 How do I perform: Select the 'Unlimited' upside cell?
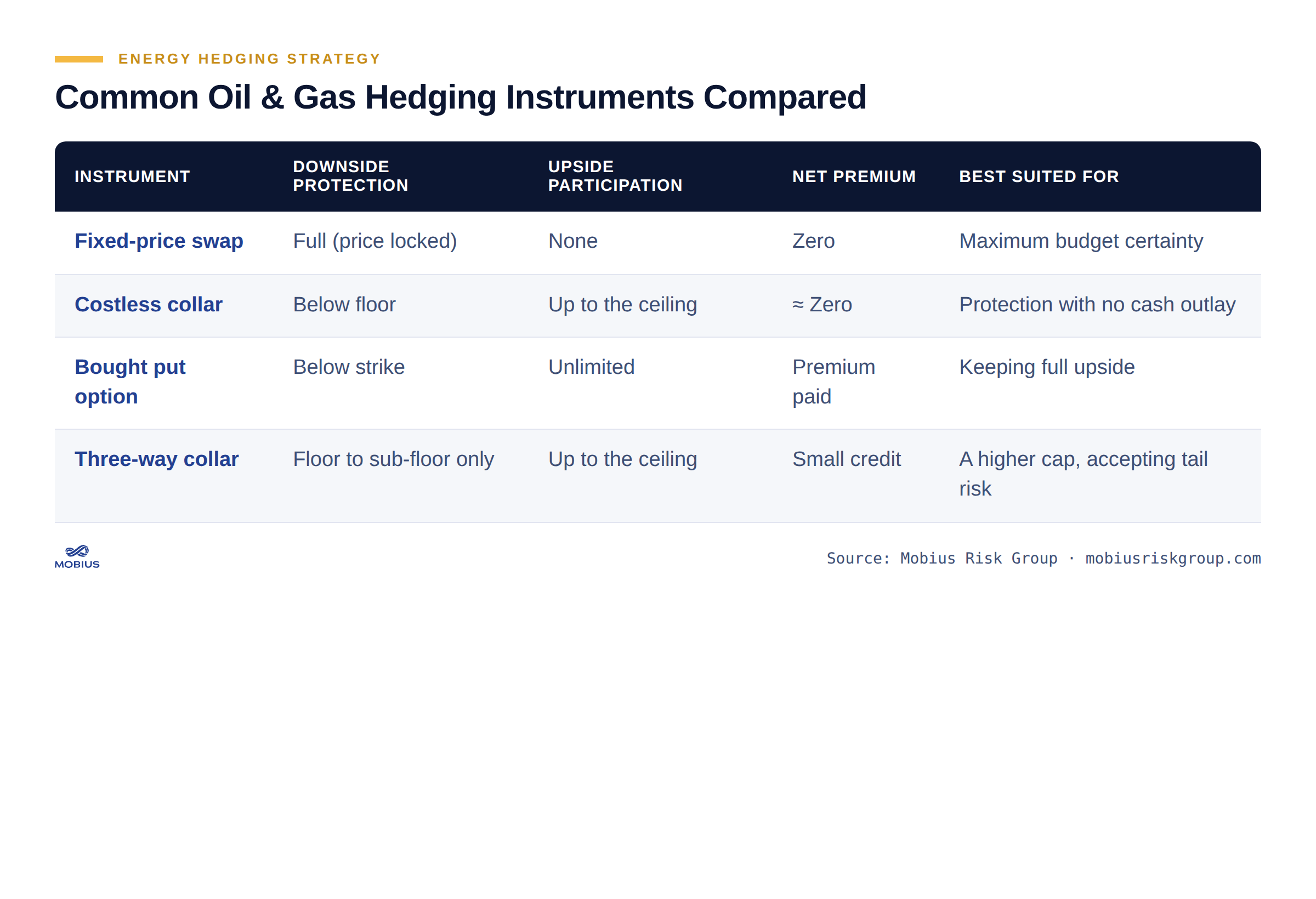[x=591, y=367]
